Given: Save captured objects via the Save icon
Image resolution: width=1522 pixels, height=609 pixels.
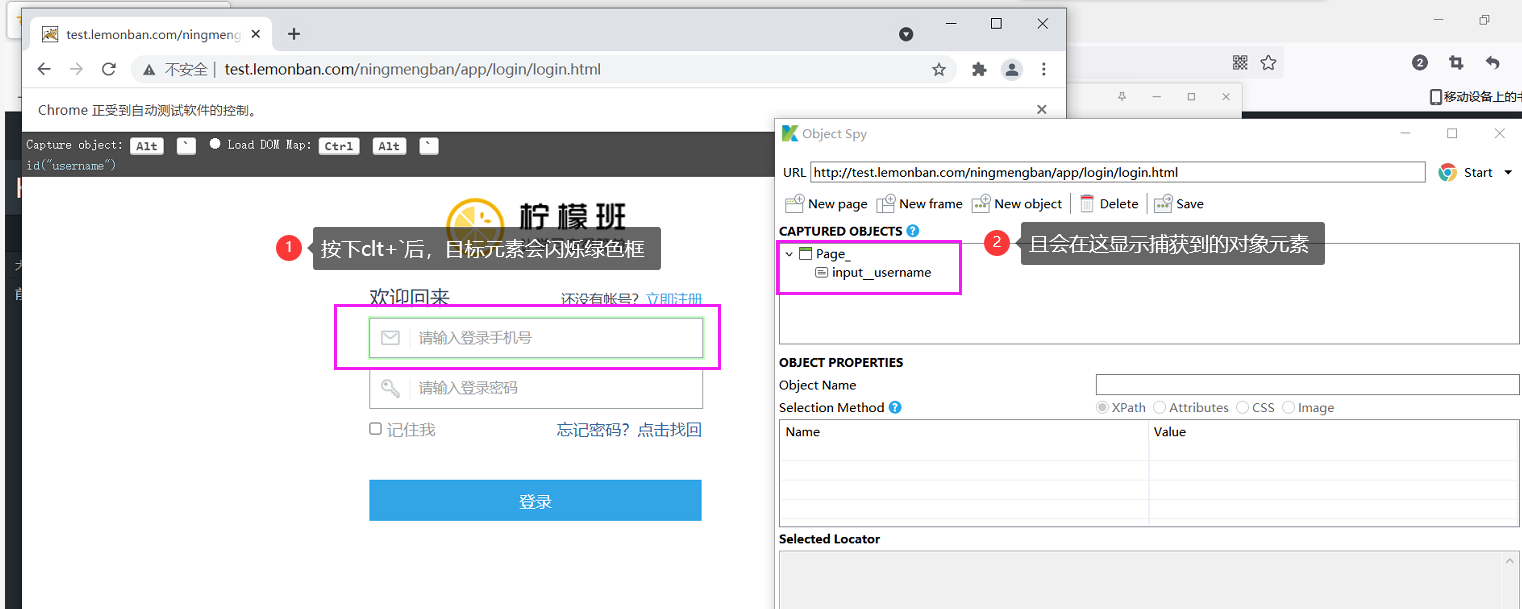Looking at the screenshot, I should tap(1162, 203).
